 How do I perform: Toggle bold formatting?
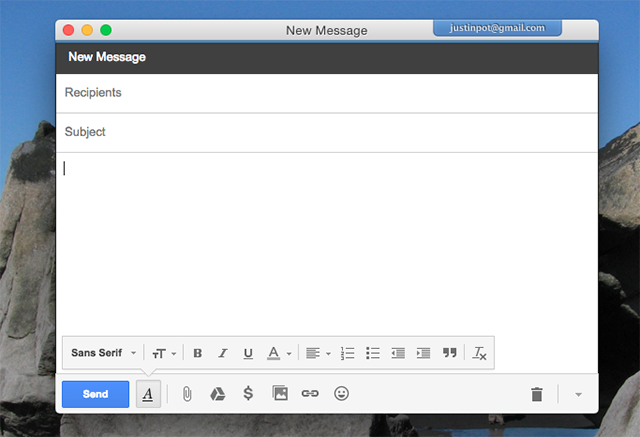(x=197, y=353)
